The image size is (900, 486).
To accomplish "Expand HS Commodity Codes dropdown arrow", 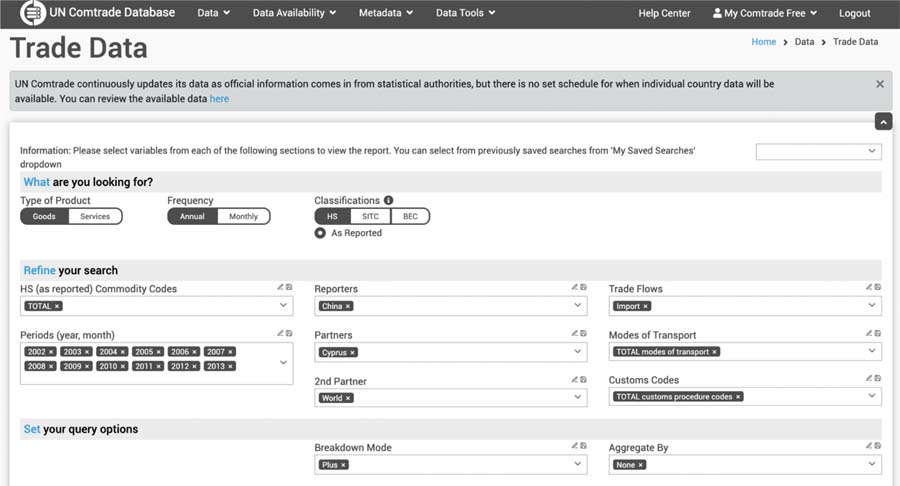I will pyautogui.click(x=283, y=305).
